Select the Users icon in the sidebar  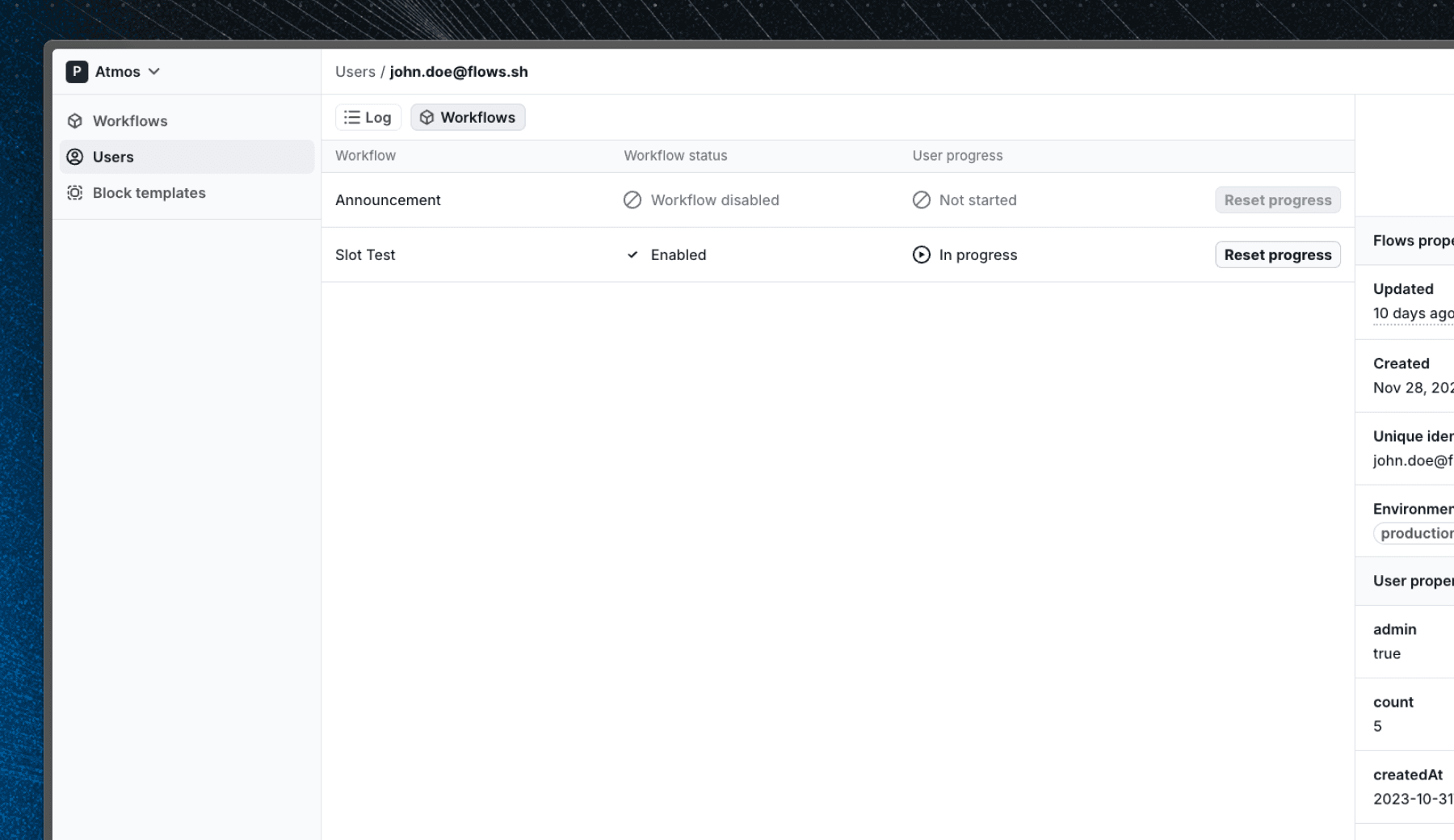(74, 157)
